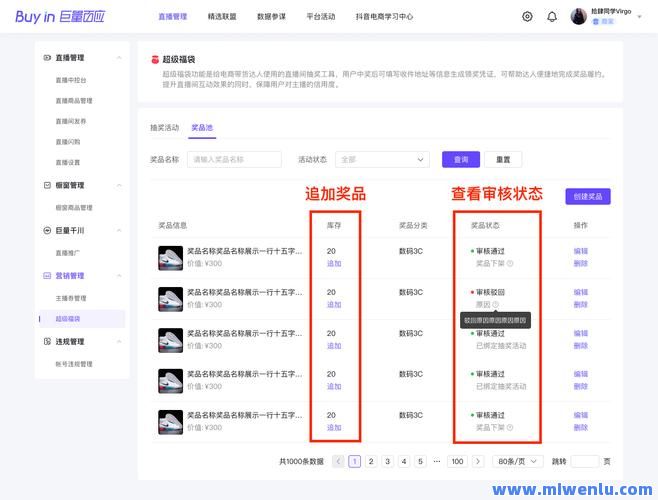Click the user avatar picture

point(579,16)
